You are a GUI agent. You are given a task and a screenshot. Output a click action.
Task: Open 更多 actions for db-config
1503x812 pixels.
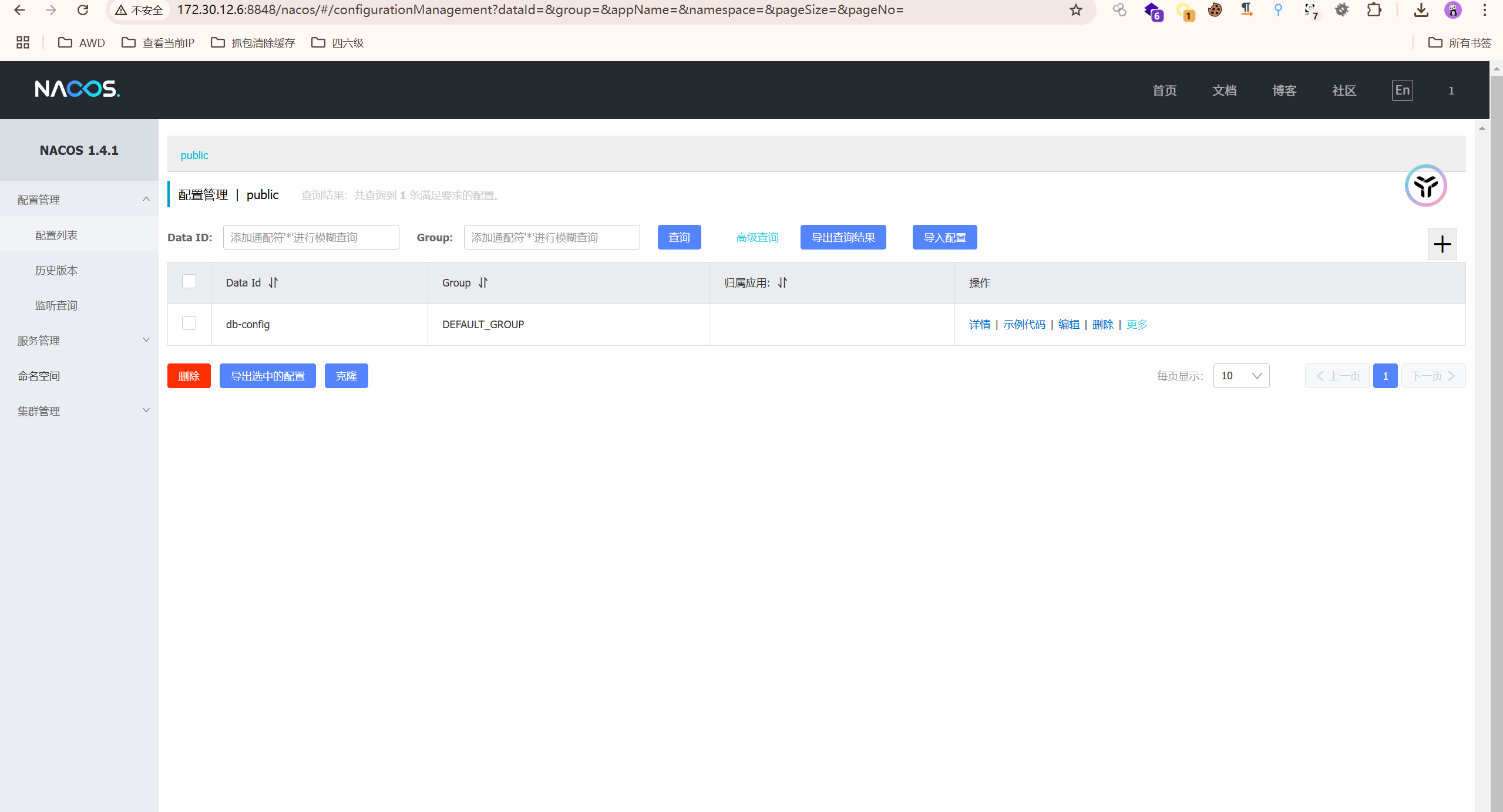click(1137, 324)
